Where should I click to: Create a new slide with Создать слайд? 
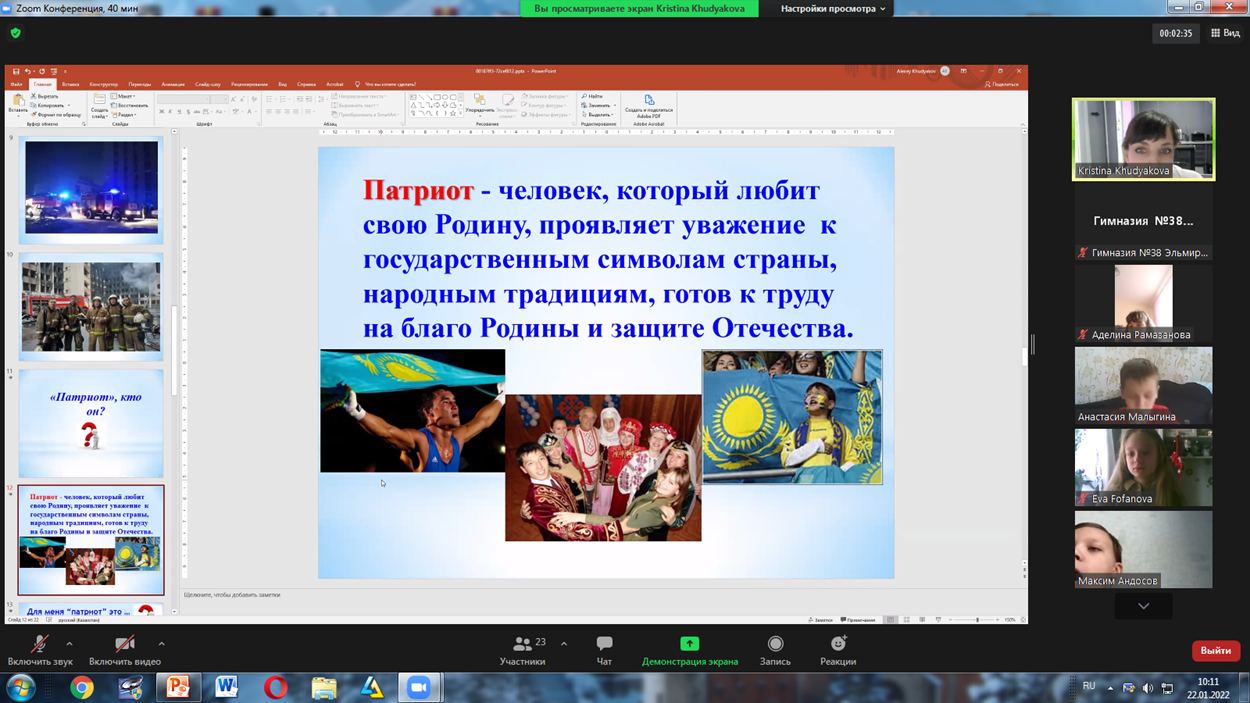tap(100, 106)
